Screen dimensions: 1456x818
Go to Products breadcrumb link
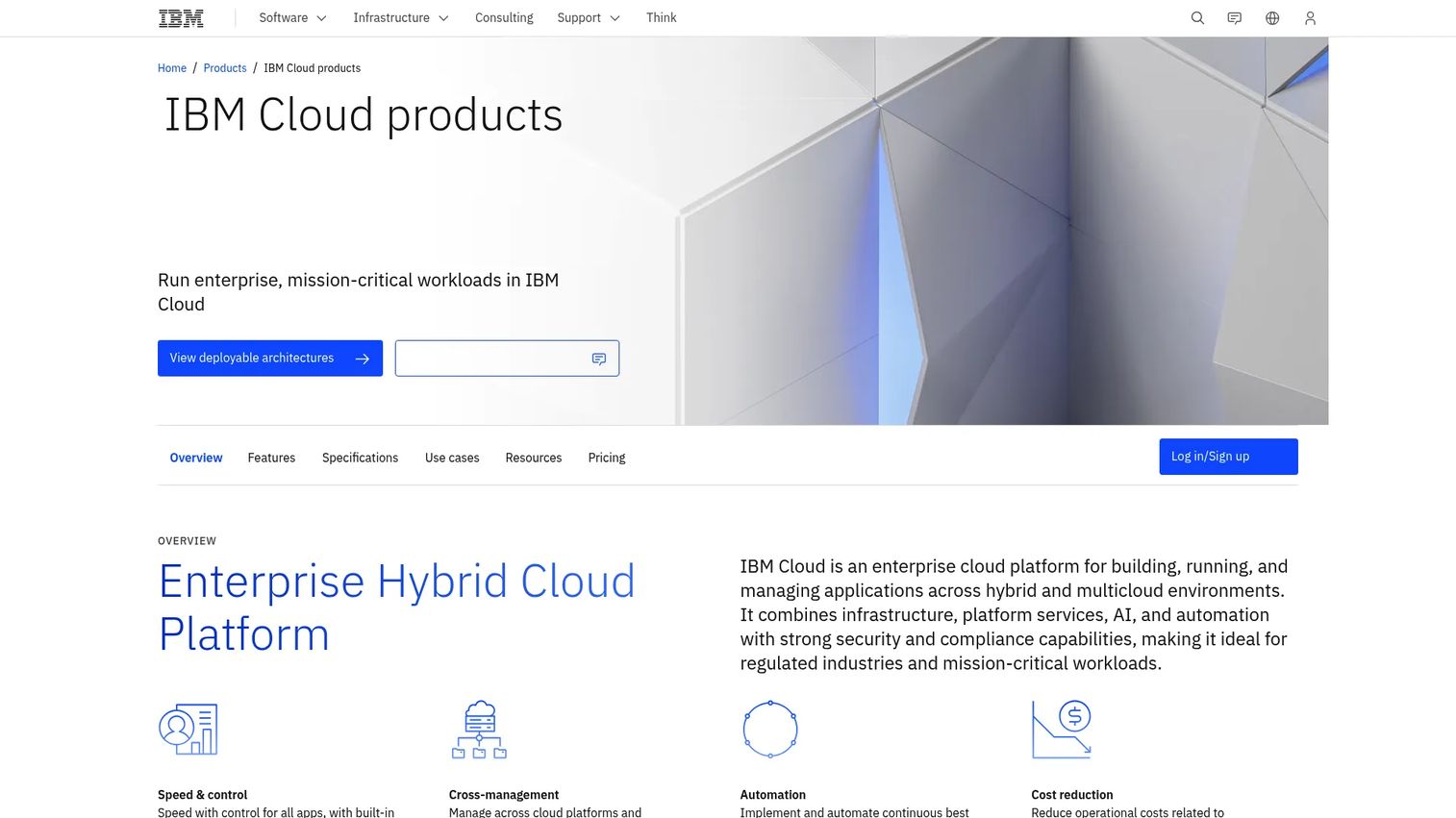click(225, 68)
